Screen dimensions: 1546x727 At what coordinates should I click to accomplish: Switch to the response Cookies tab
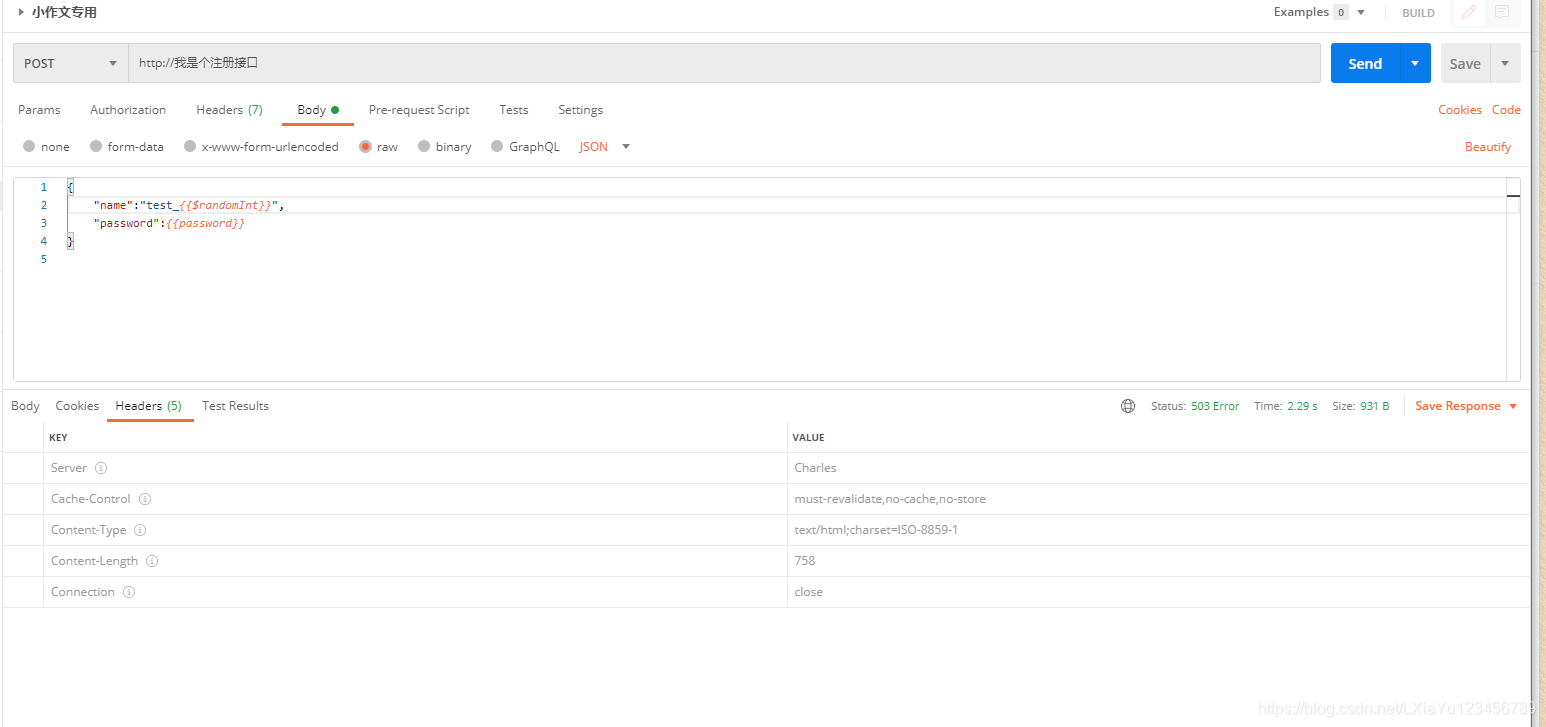[x=77, y=406]
